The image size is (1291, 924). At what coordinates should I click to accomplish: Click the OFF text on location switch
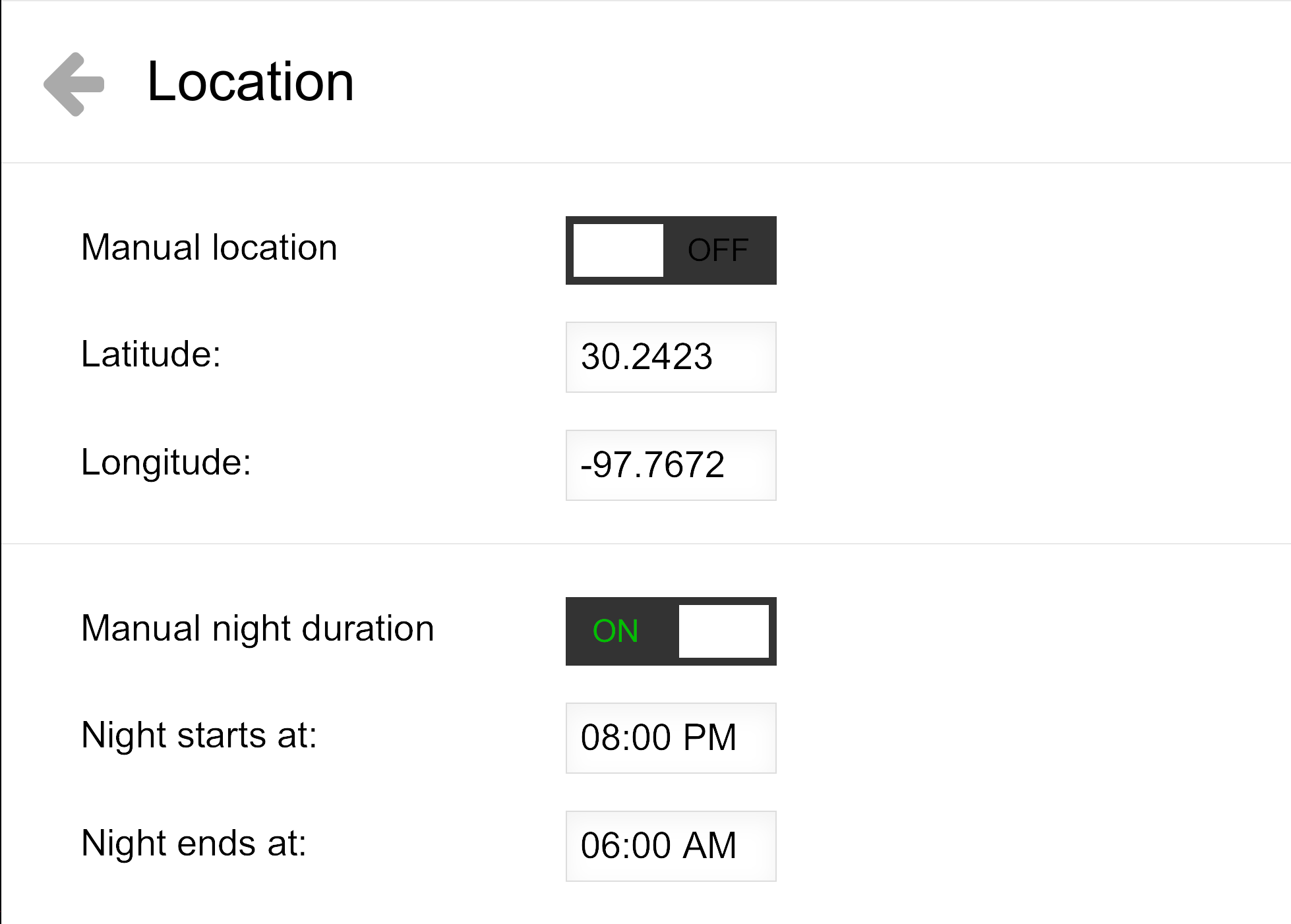pos(717,250)
